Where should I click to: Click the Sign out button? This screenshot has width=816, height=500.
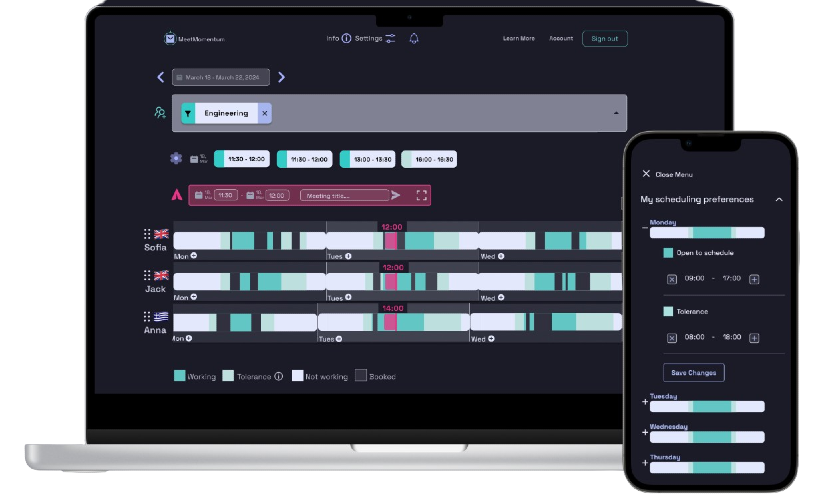pyautogui.click(x=605, y=39)
